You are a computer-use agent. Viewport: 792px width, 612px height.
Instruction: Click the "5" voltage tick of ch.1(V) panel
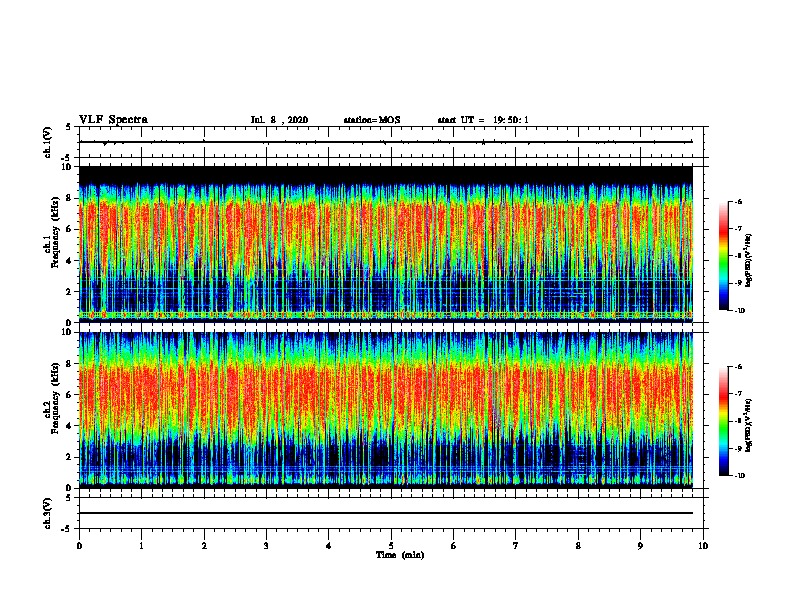69,127
